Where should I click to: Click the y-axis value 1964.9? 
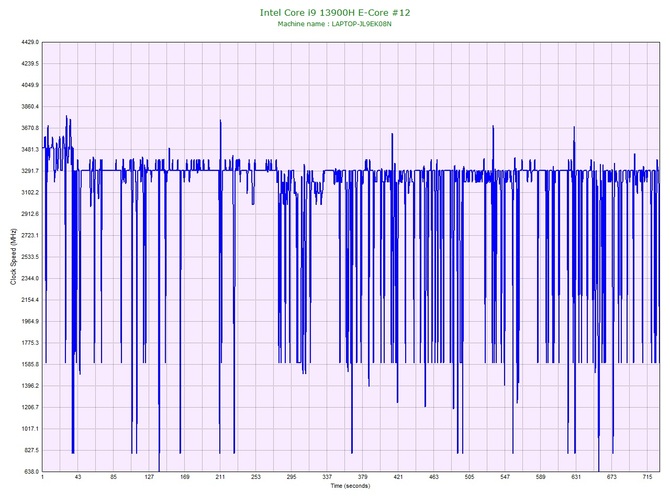click(30, 321)
